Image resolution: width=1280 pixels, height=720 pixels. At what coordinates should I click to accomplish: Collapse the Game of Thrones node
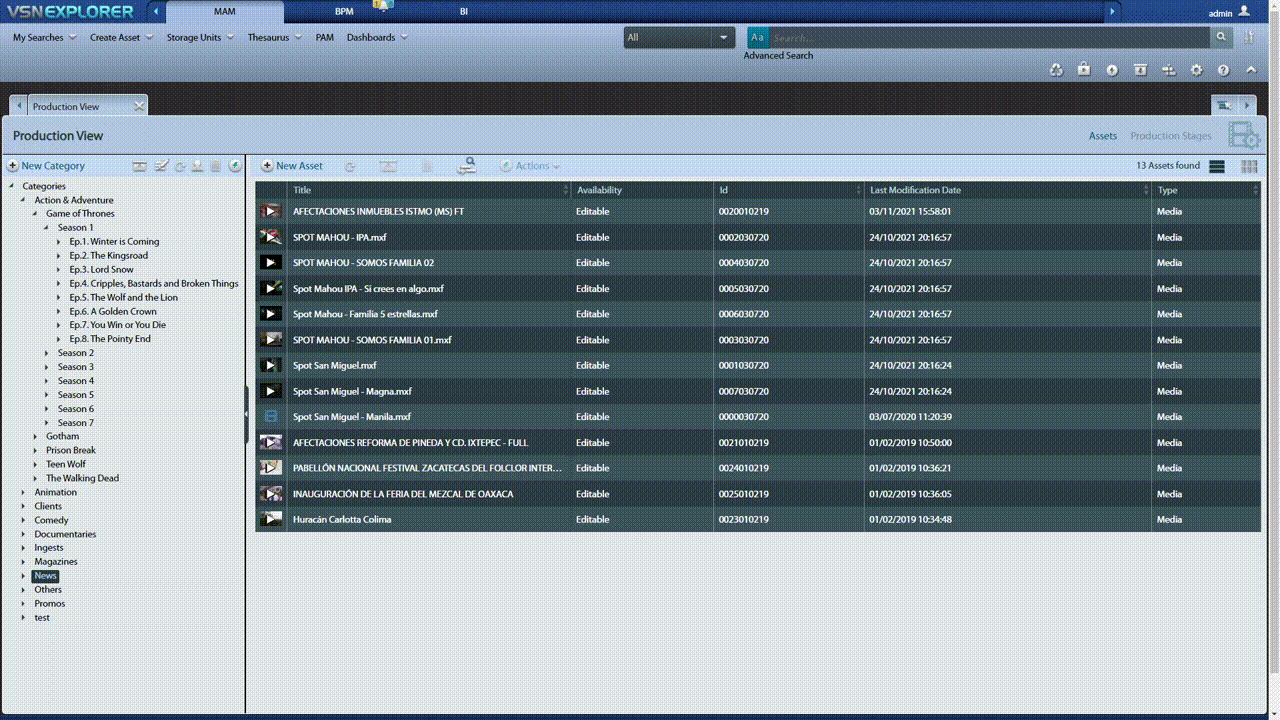click(35, 214)
